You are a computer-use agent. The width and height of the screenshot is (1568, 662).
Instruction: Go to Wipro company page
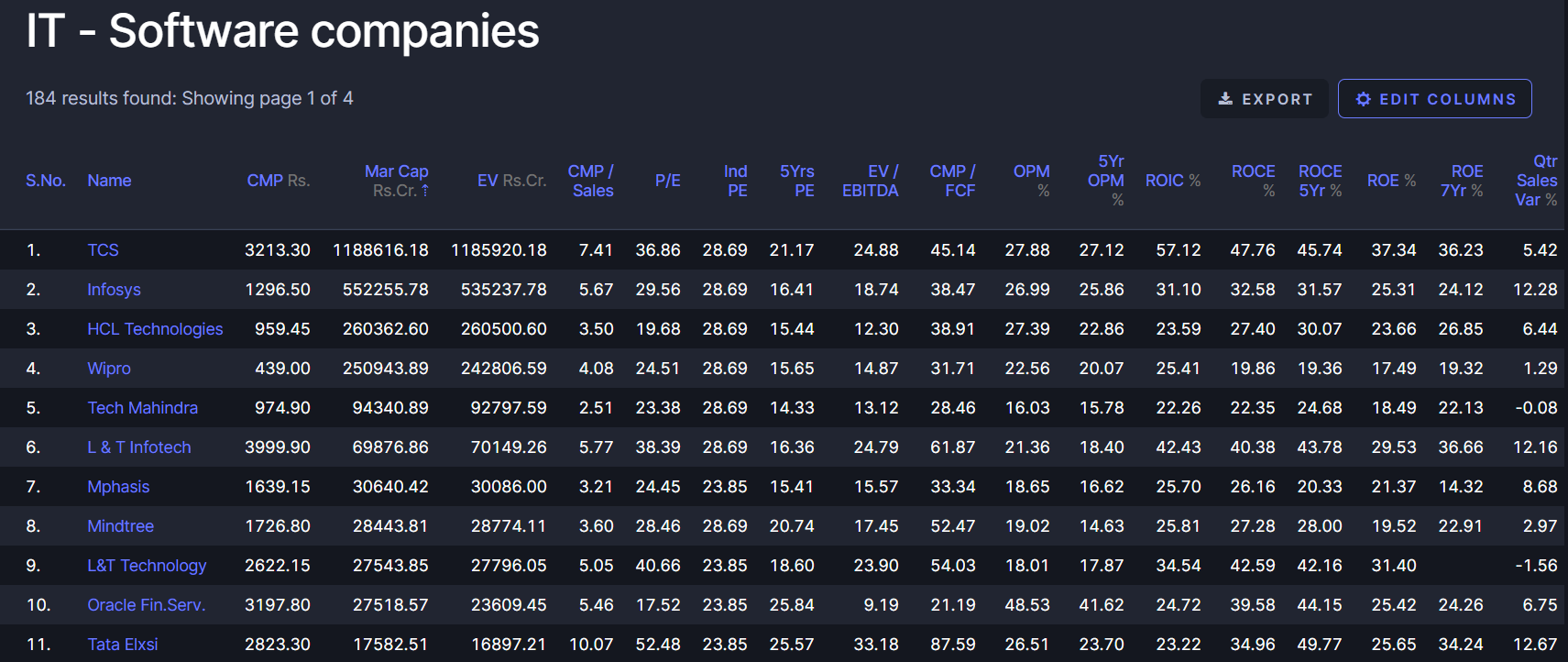[109, 369]
